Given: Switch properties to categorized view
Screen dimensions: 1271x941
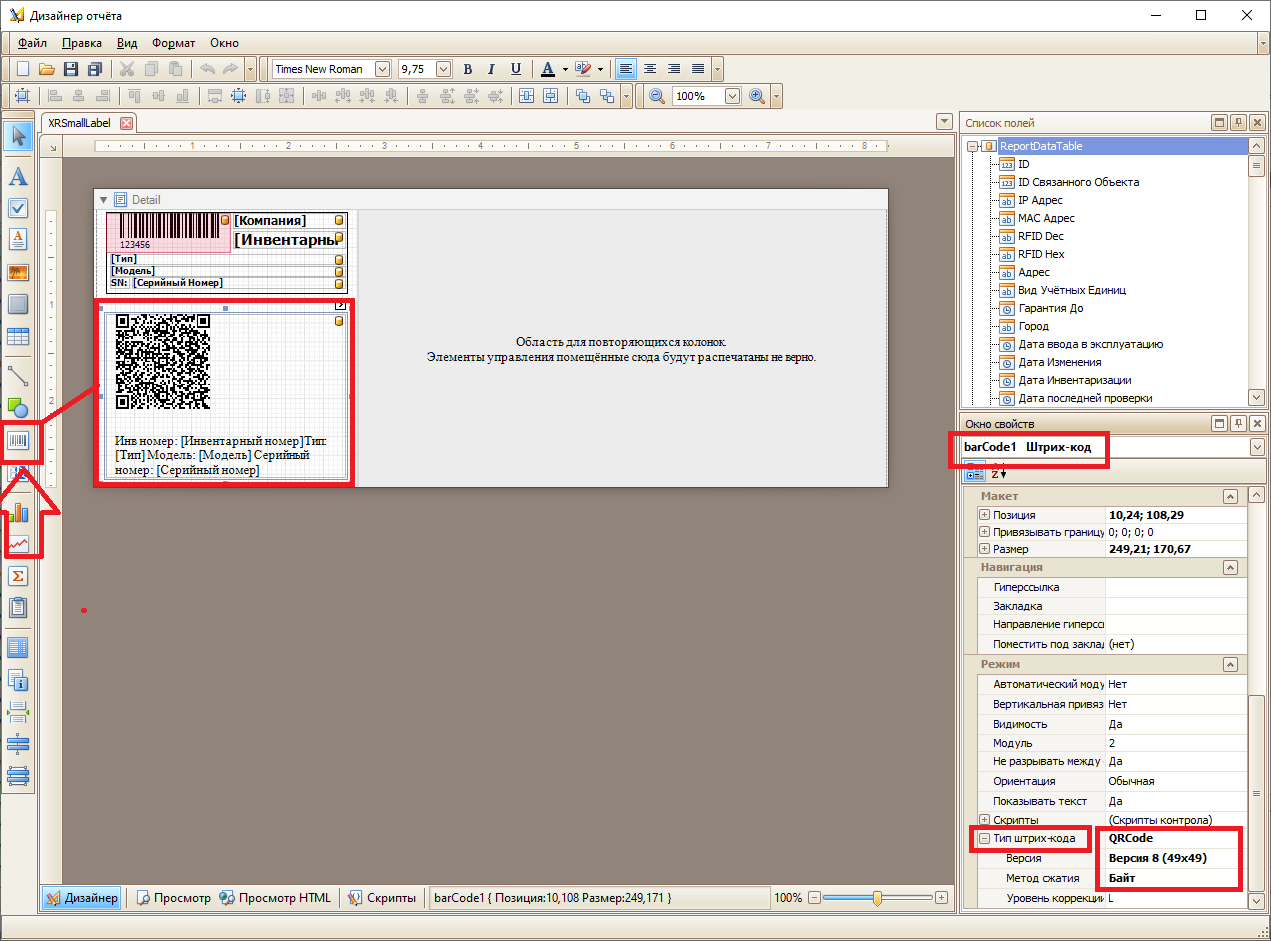Looking at the screenshot, I should [974, 474].
